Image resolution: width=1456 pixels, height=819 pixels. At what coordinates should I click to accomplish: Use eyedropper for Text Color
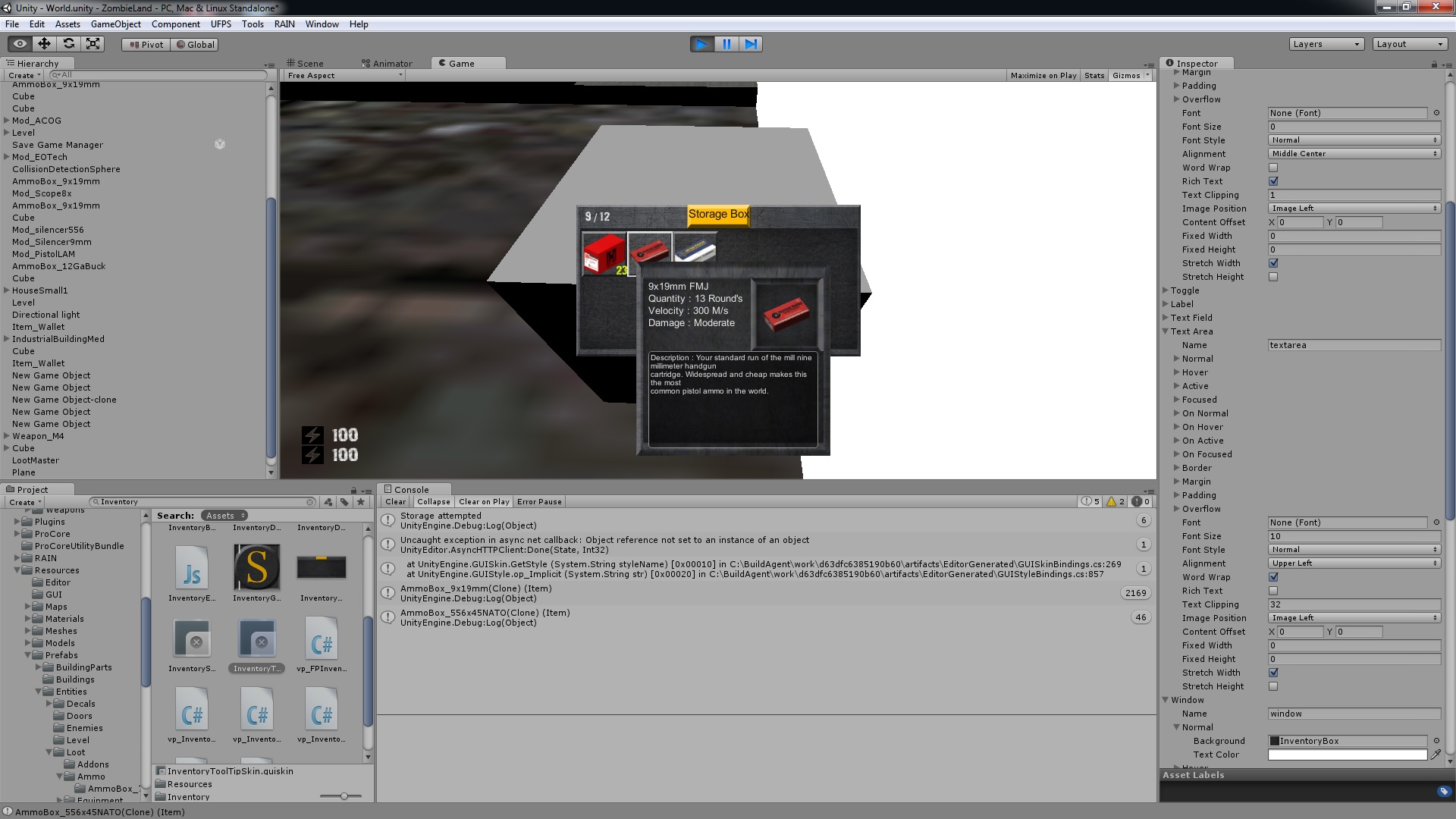(1436, 755)
